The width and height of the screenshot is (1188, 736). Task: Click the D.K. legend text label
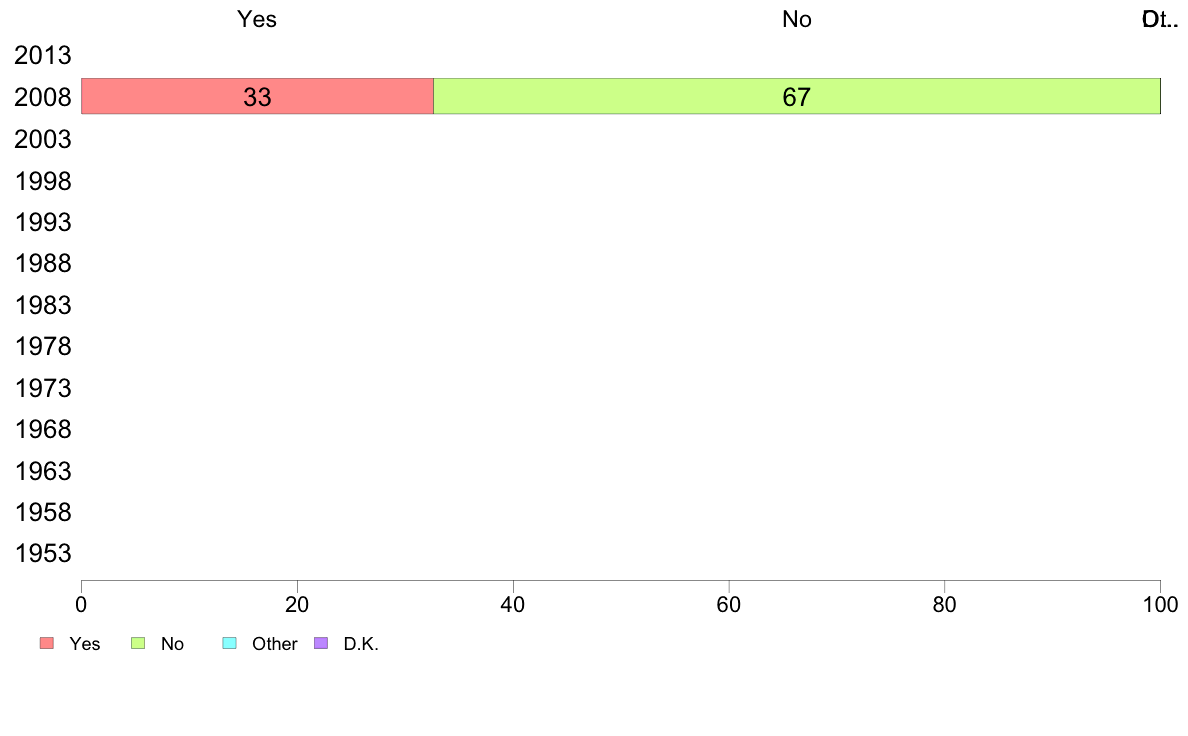tap(361, 644)
